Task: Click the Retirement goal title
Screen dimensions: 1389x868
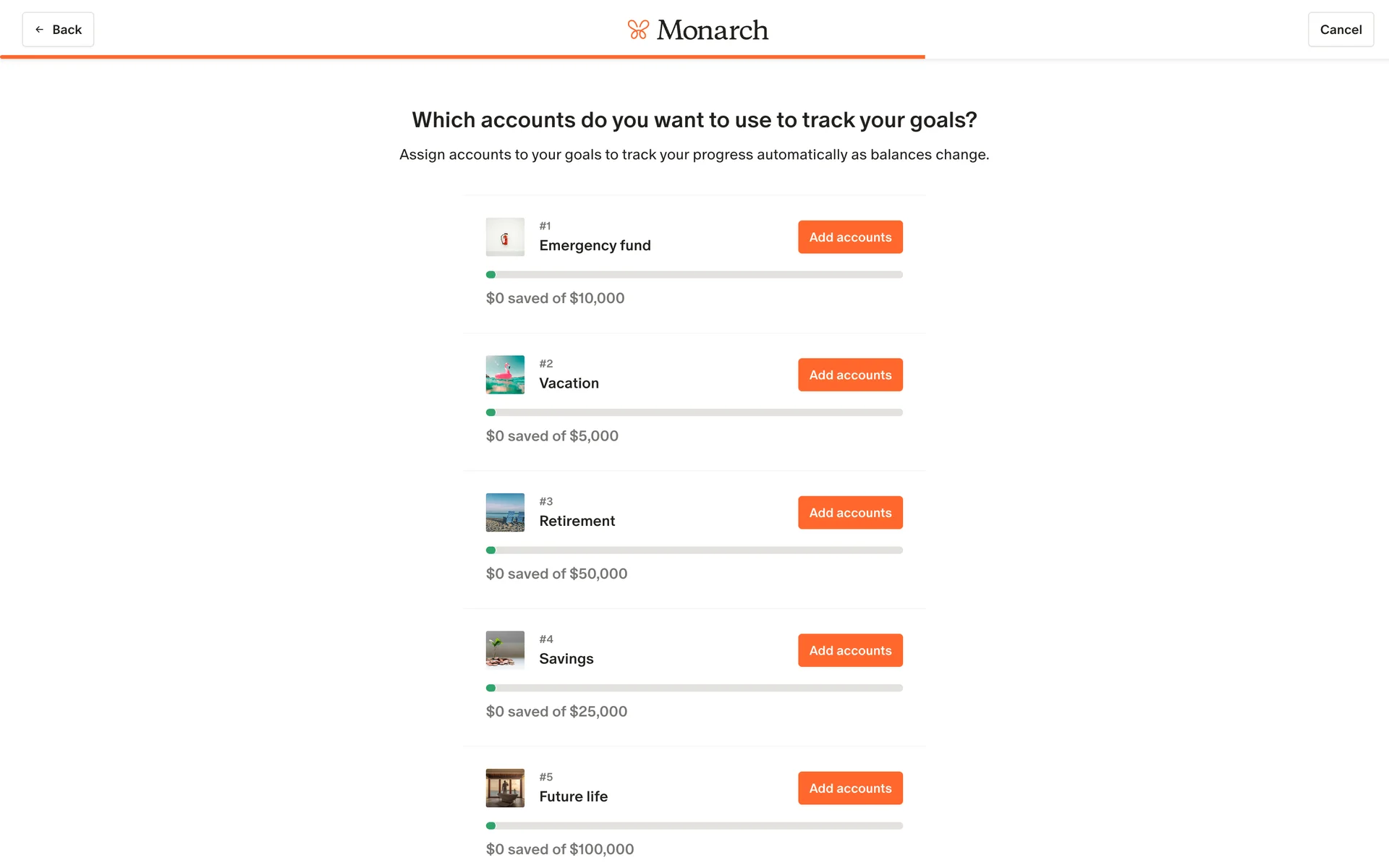Action: click(577, 521)
